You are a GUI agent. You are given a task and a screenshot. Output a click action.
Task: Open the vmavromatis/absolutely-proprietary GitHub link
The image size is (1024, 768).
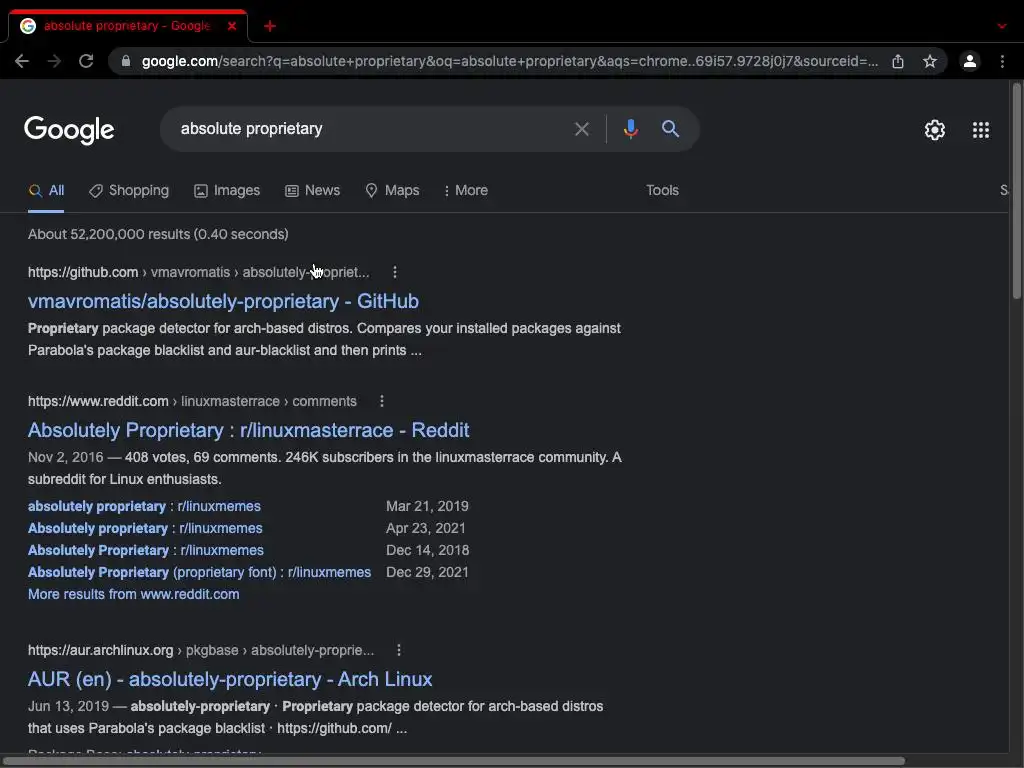223,301
